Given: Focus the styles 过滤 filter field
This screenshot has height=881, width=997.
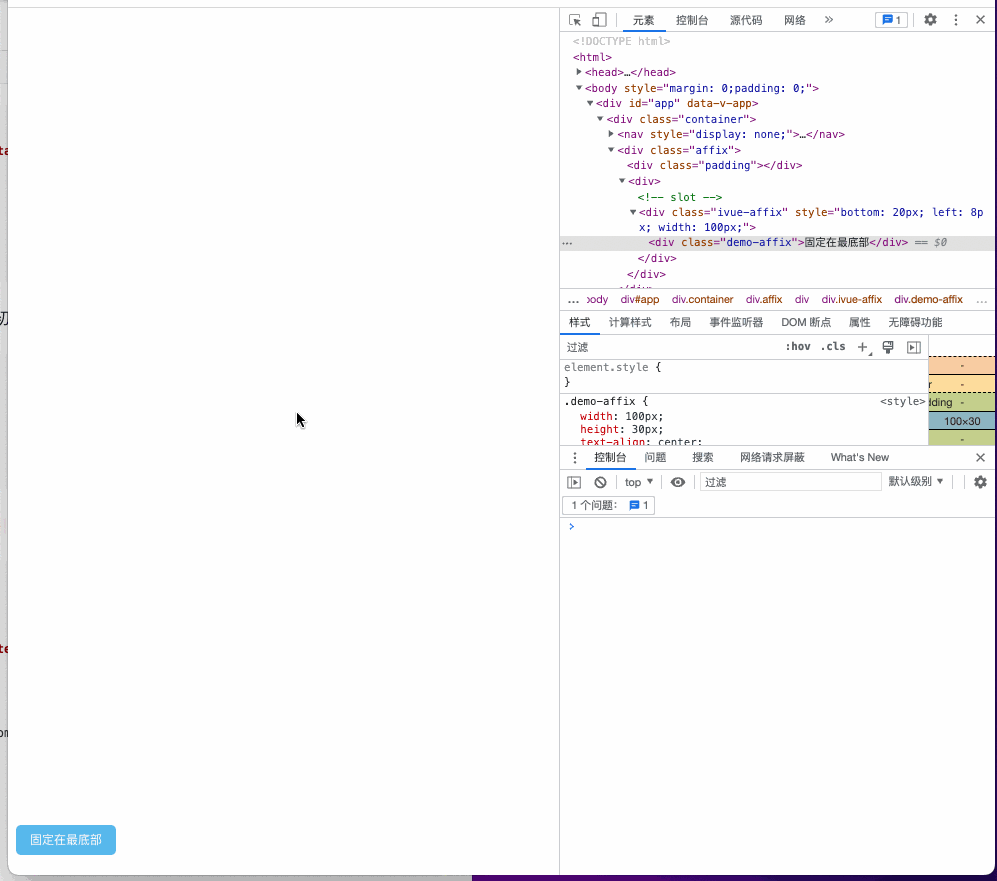Looking at the screenshot, I should pos(671,347).
